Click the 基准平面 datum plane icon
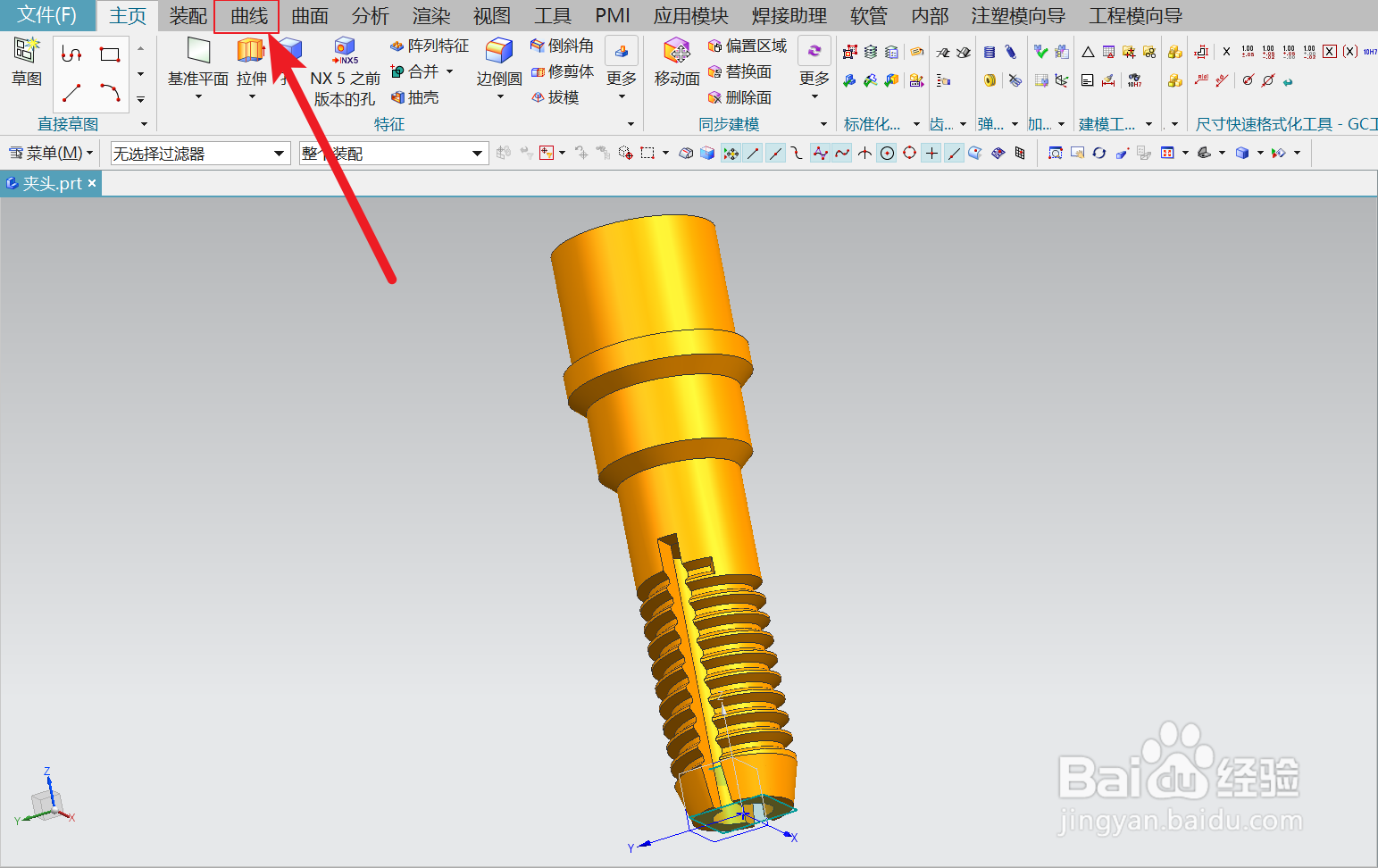The width and height of the screenshot is (1378, 868). pos(198,51)
